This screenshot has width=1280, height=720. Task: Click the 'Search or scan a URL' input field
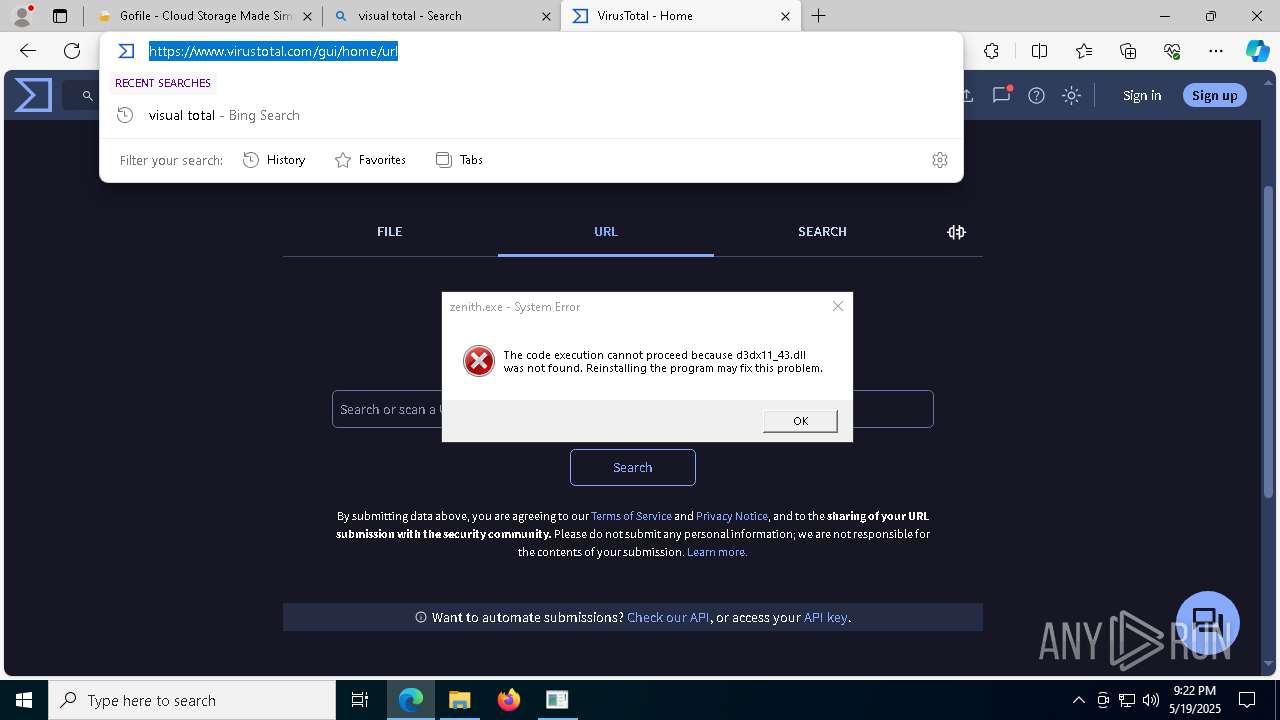tap(632, 409)
